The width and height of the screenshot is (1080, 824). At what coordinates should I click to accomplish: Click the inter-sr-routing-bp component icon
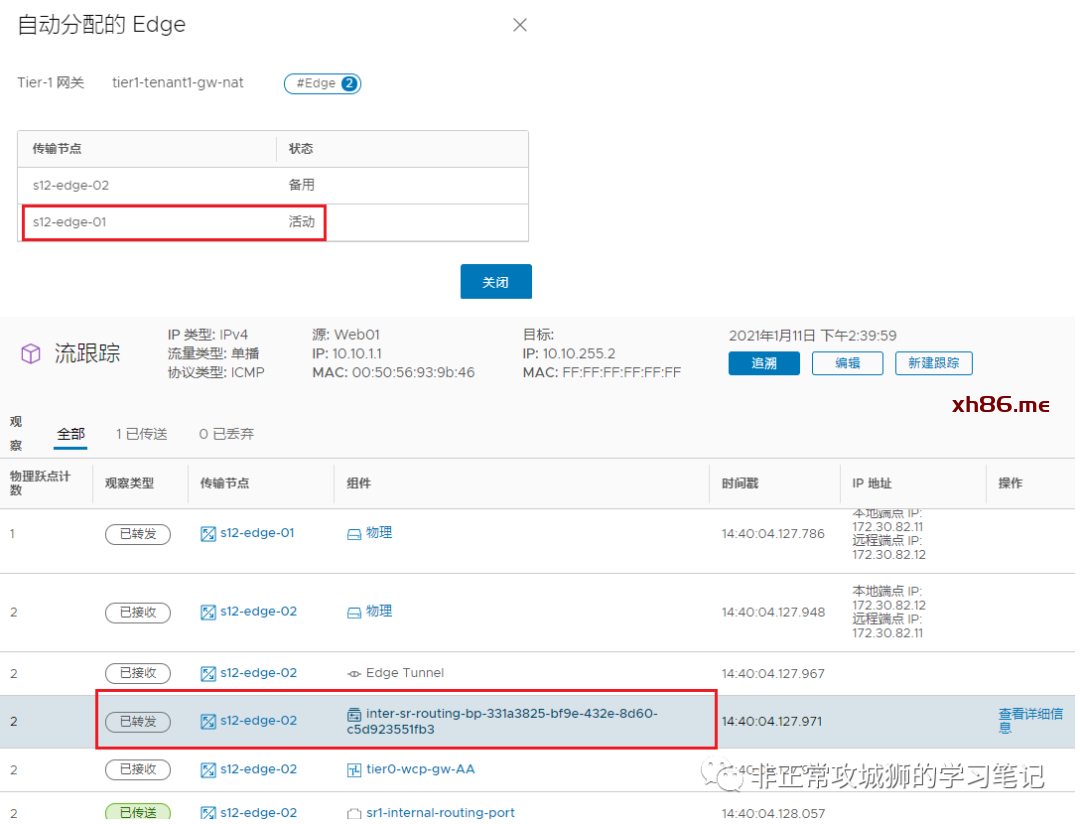tap(353, 715)
